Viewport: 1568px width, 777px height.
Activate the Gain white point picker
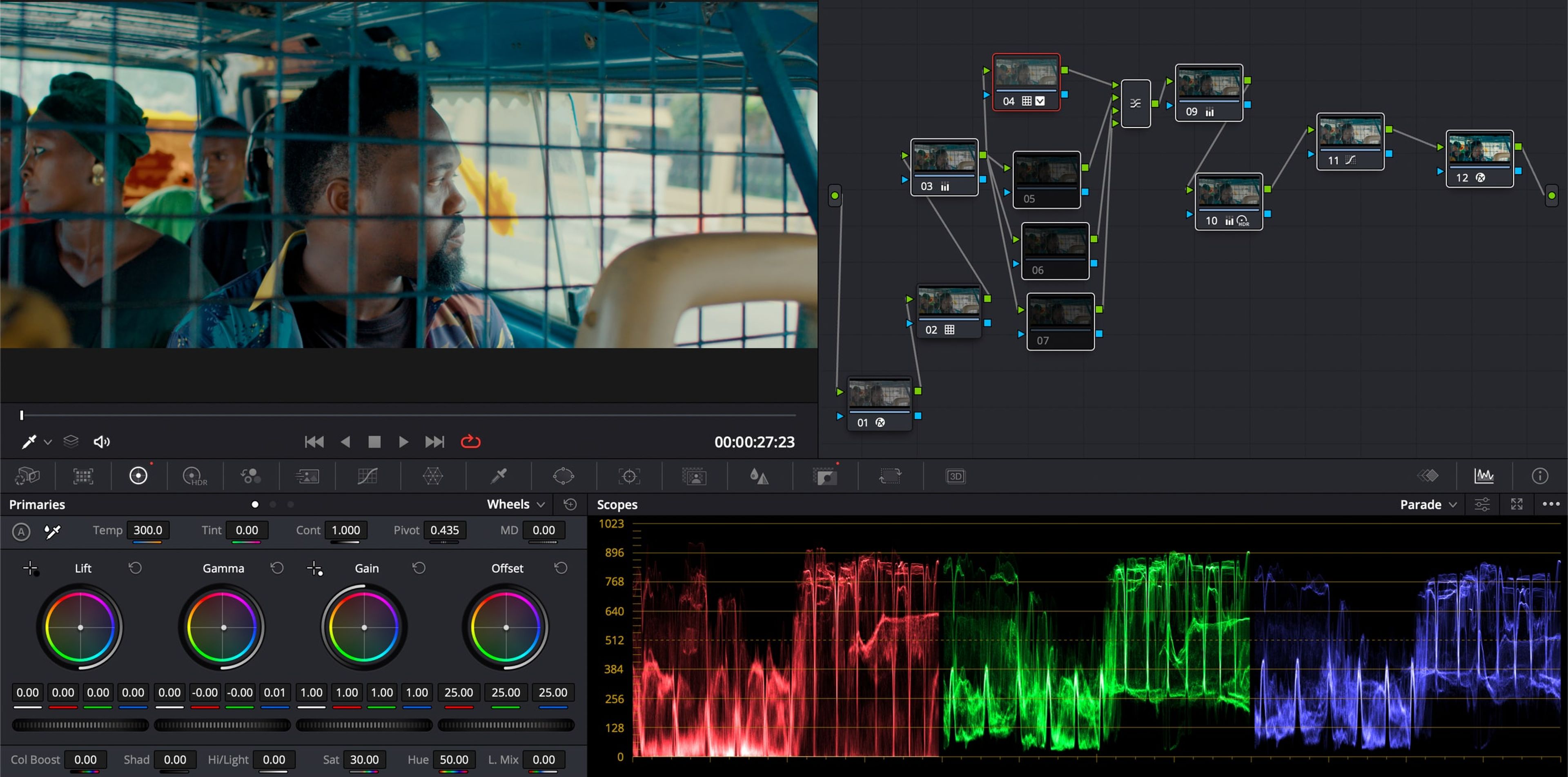click(x=315, y=568)
